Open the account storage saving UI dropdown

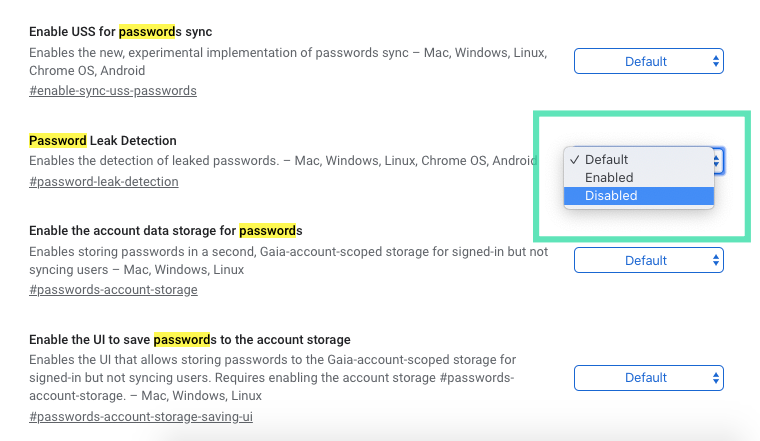648,378
